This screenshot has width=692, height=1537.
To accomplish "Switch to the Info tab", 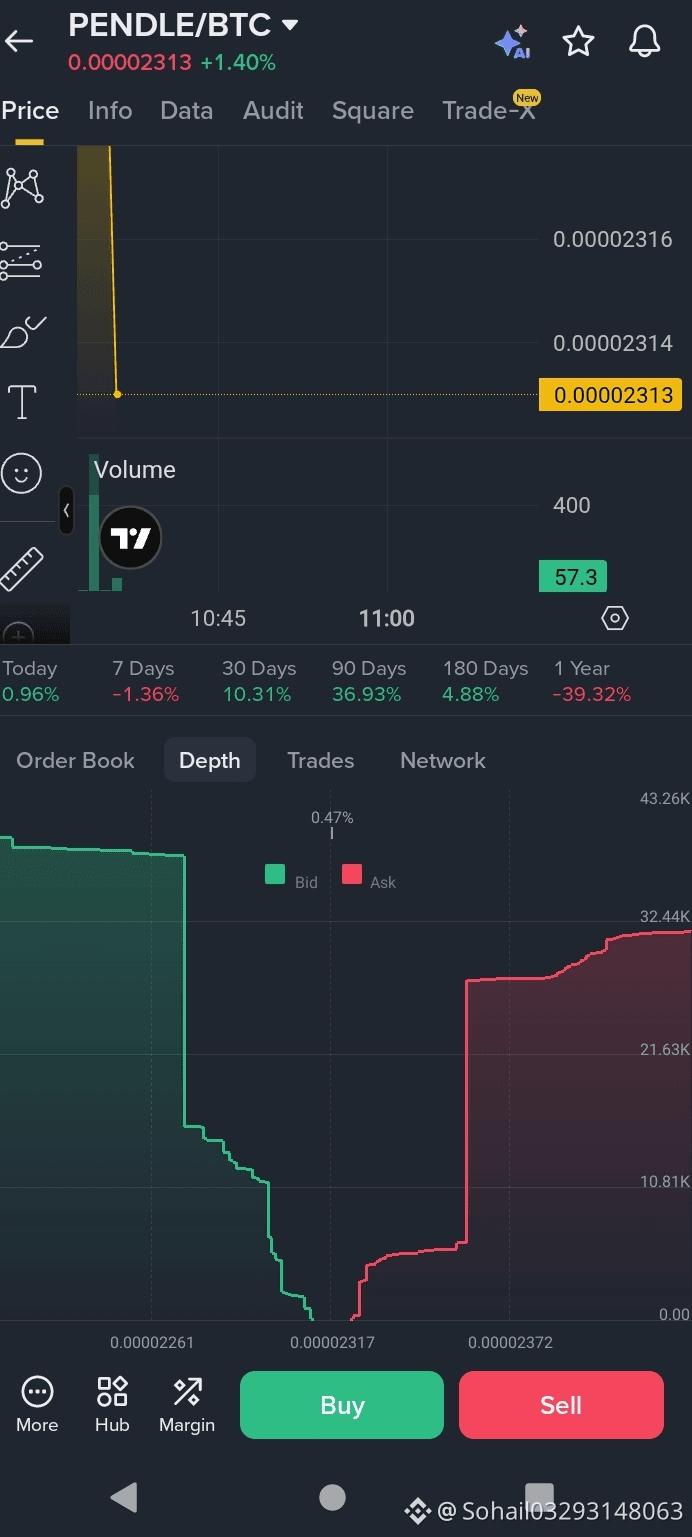I will 110,111.
